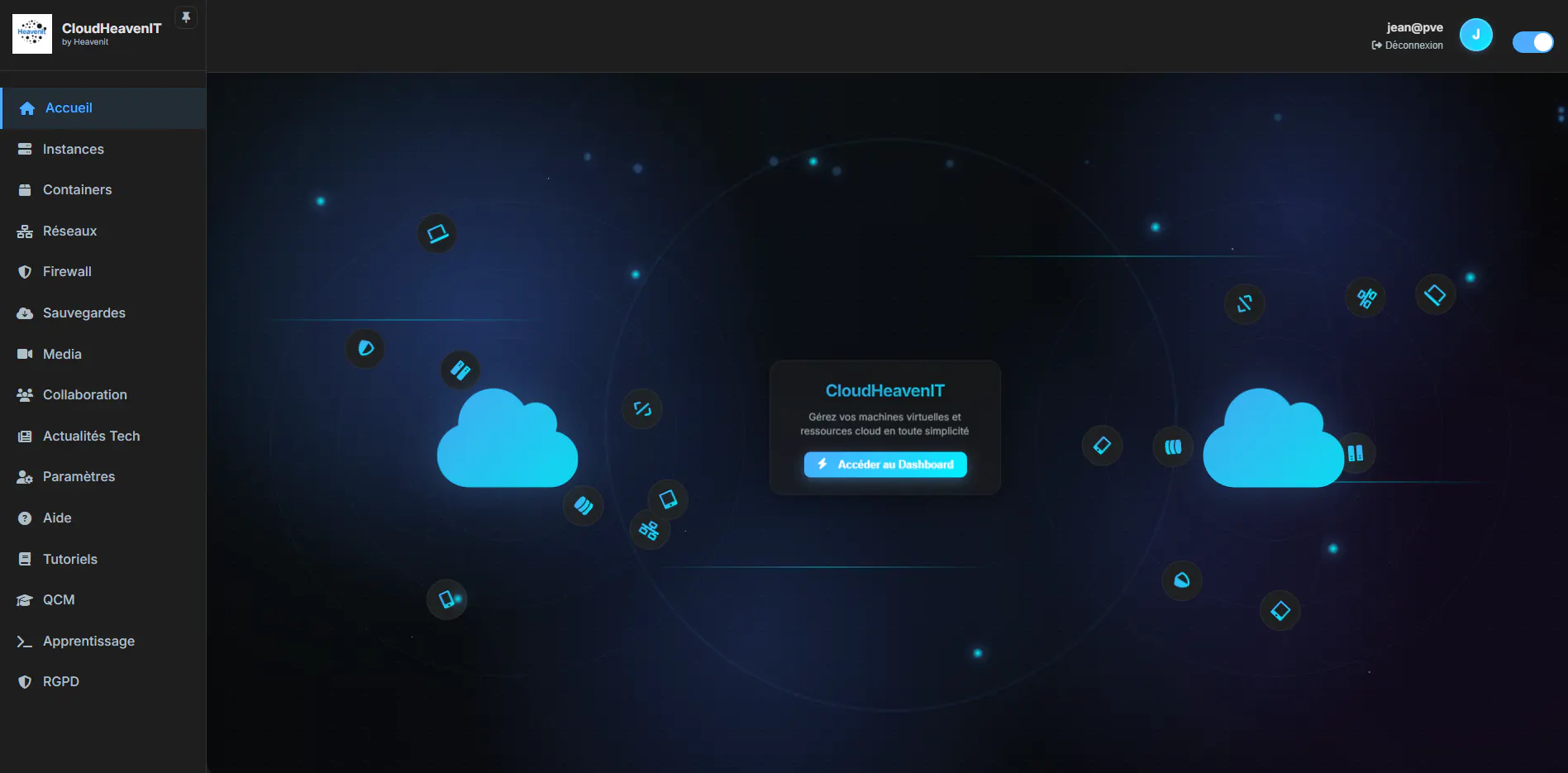
Task: Click the Accueil home icon
Action: tap(27, 108)
